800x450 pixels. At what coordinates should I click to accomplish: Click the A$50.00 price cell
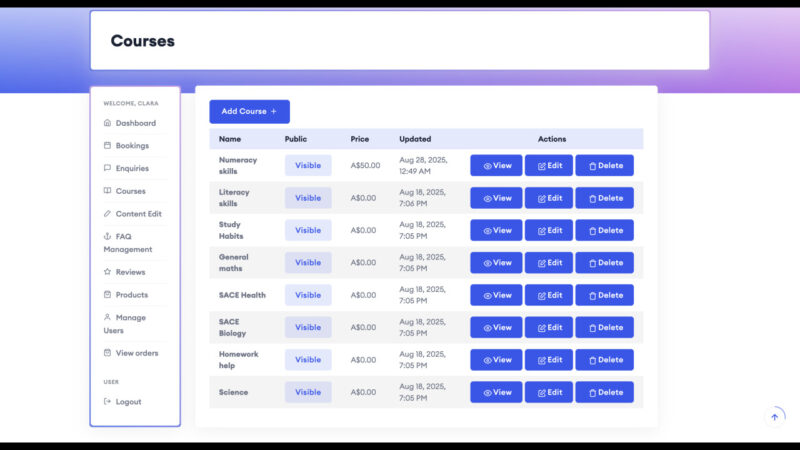tap(365, 165)
